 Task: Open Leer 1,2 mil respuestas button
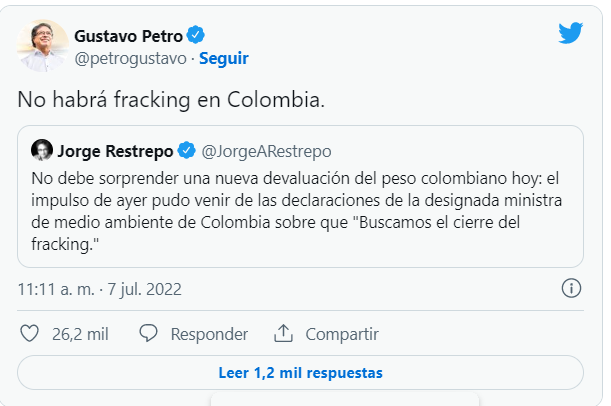[x=300, y=373]
